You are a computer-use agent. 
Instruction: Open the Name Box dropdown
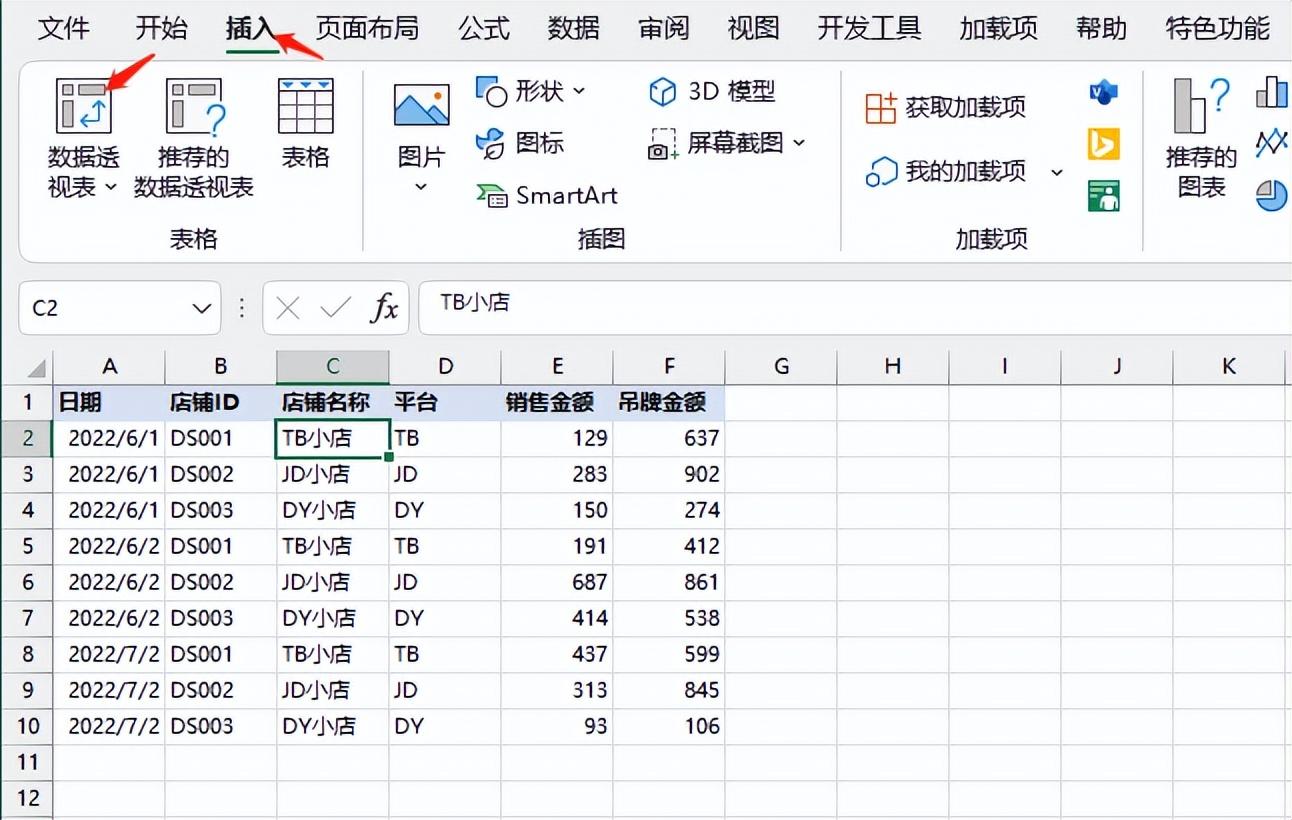[201, 309]
